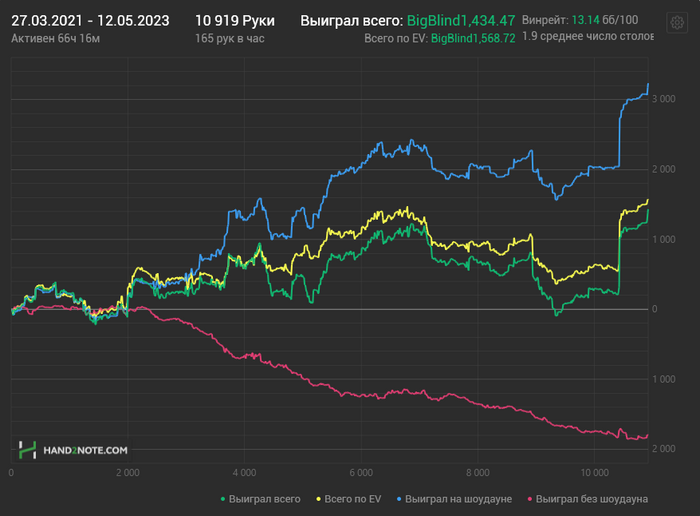Viewport: 700px width, 516px height.
Task: Click the '165 рук в час' text
Action: [229, 39]
